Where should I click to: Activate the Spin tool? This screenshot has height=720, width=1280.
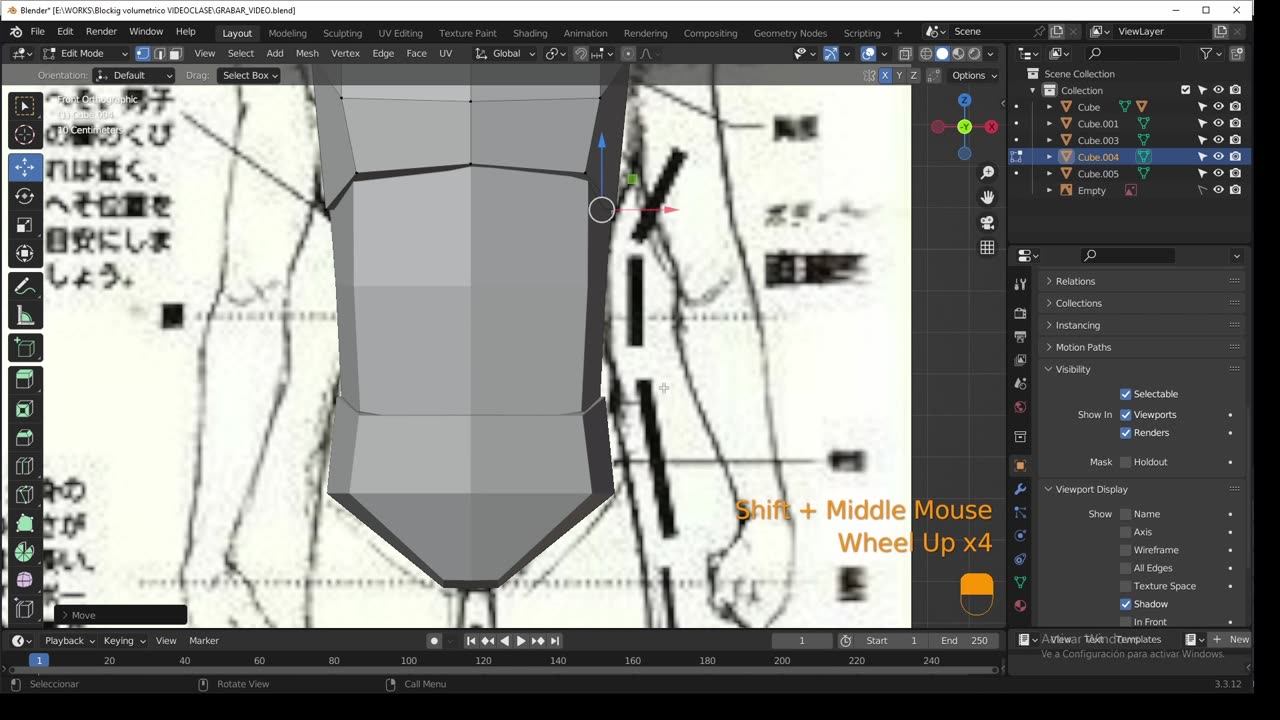25,552
